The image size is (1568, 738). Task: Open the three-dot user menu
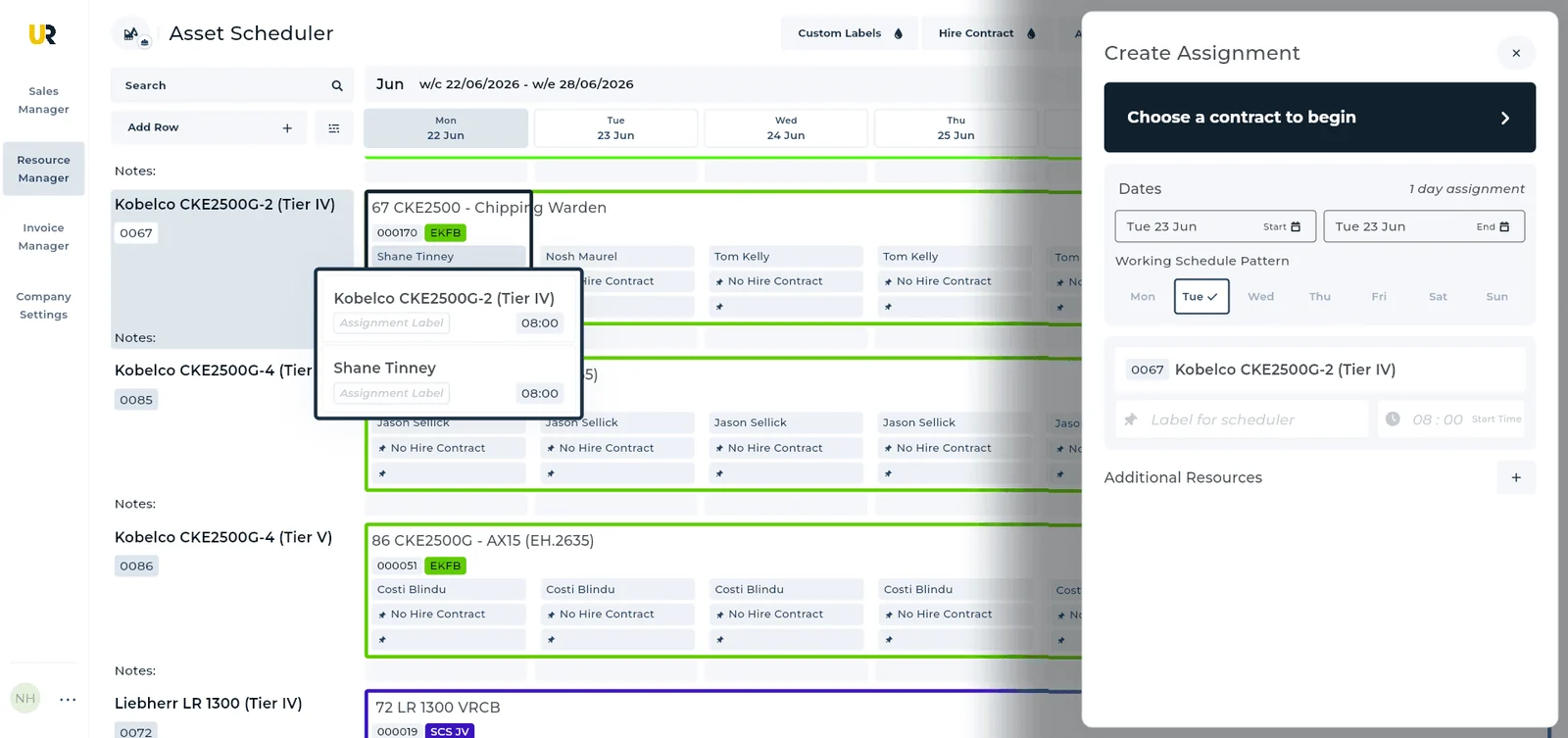[x=68, y=700]
